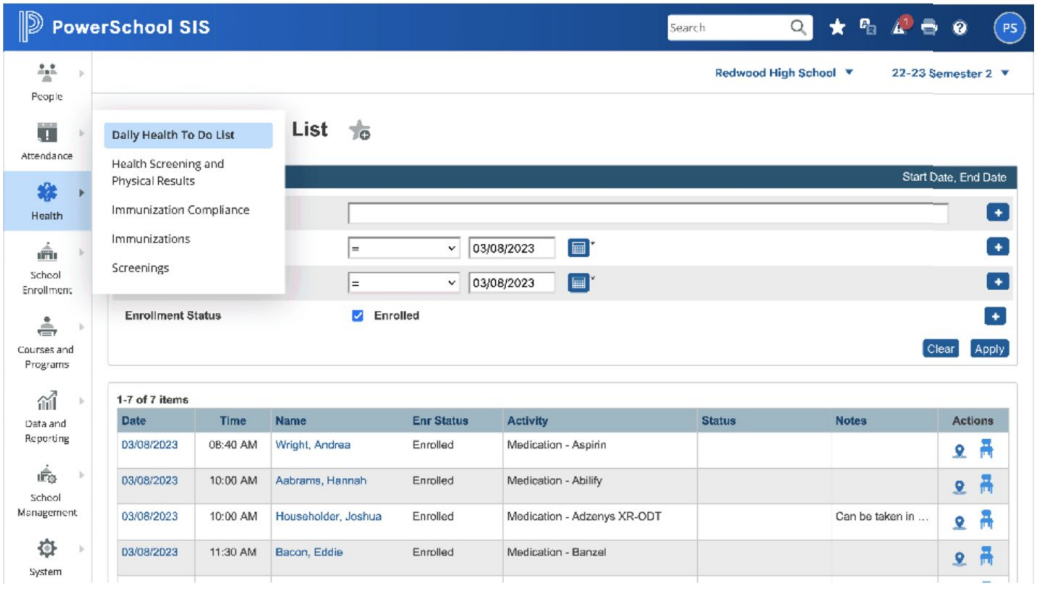This screenshot has height=590, width=1037.
Task: Open student link Aabrams, Hannah
Action: (320, 481)
